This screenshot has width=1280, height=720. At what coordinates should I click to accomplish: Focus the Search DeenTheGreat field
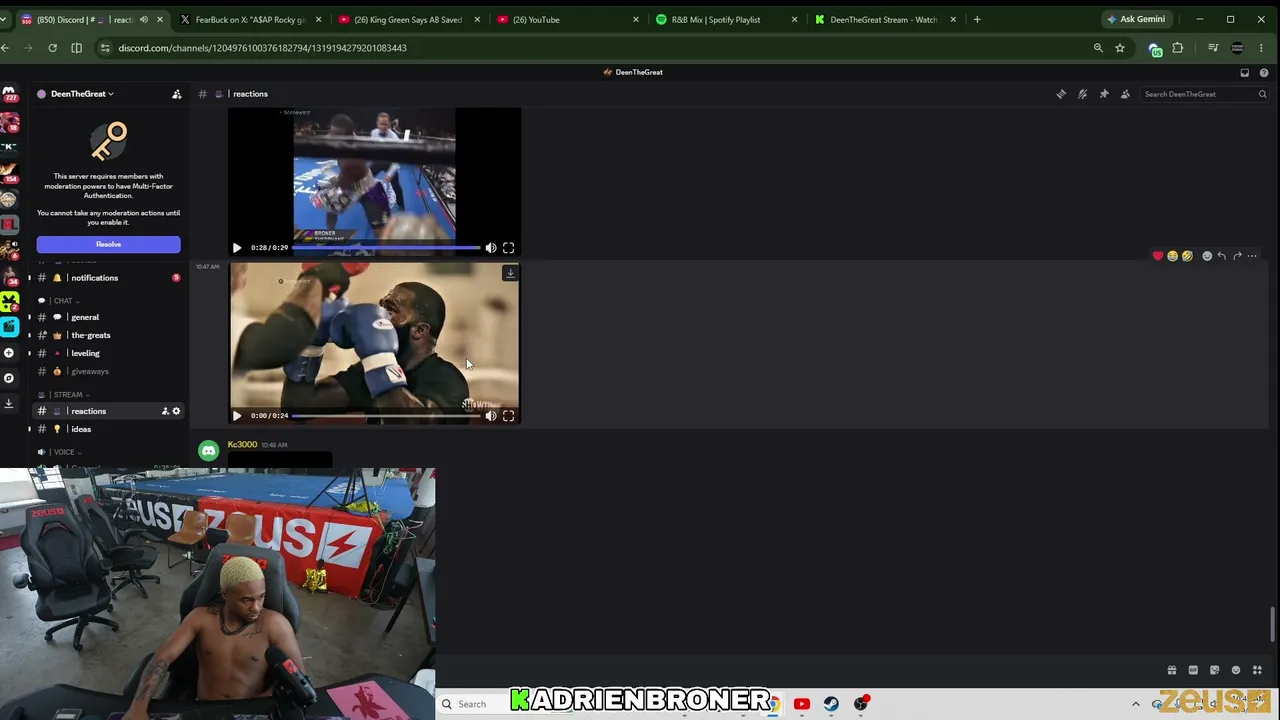[x=1205, y=94]
